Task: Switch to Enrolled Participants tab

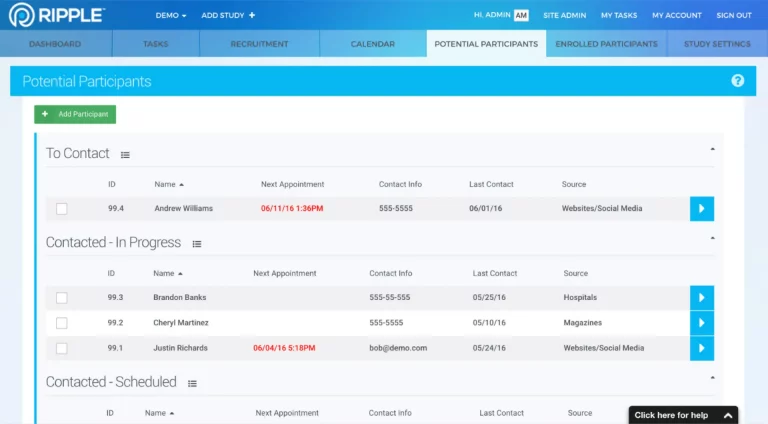Action: point(606,44)
